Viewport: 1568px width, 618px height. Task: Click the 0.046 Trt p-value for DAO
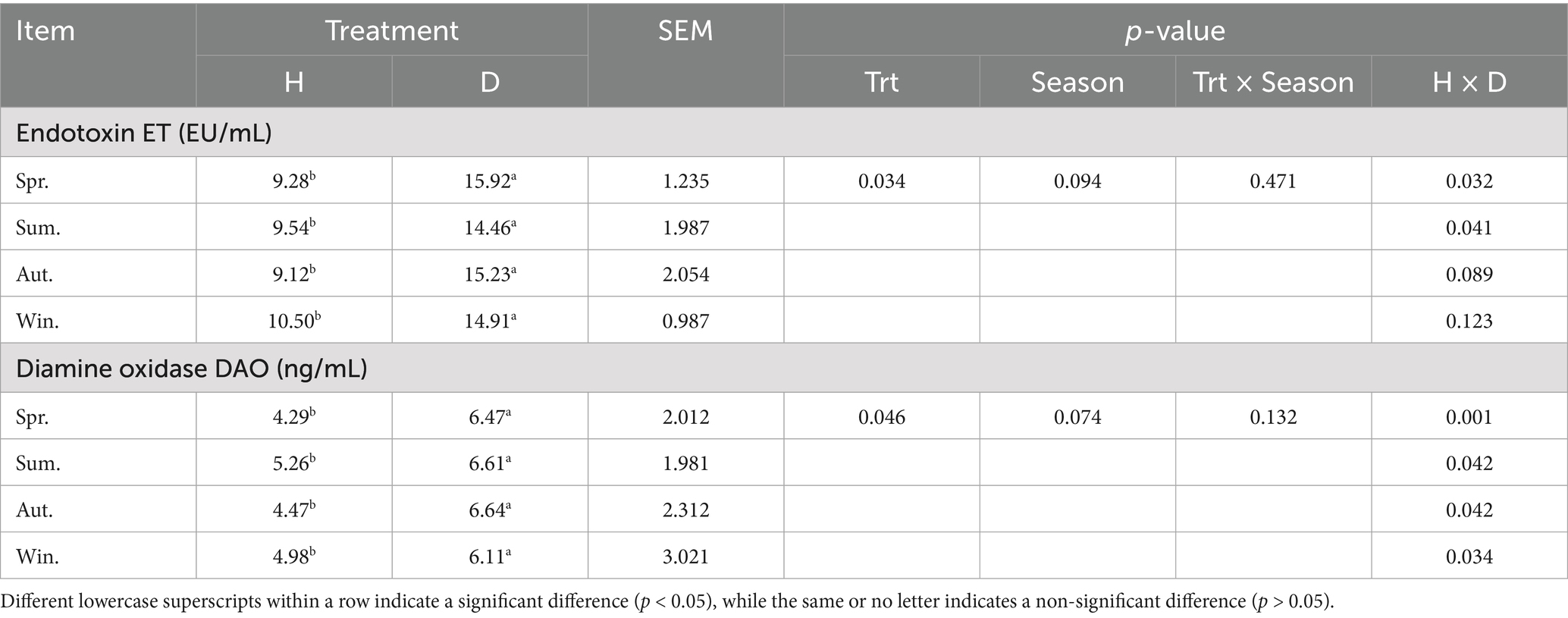pyautogui.click(x=882, y=416)
